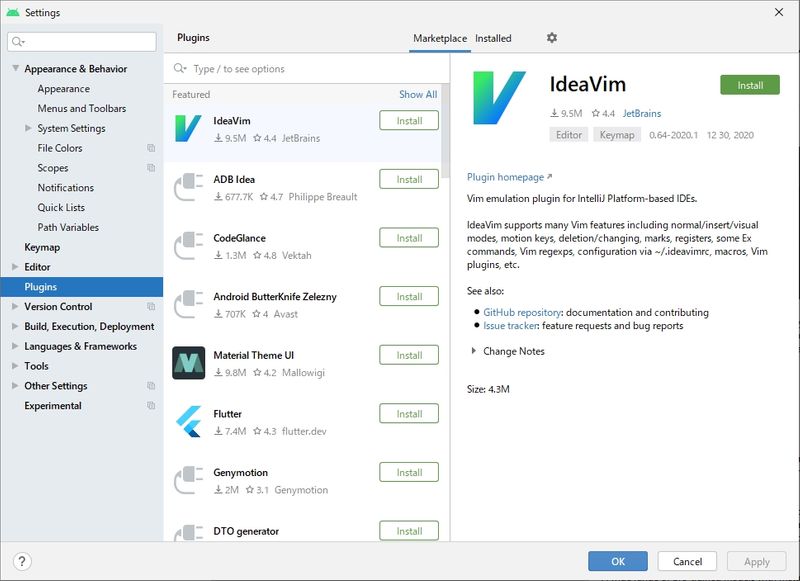Click Show All featured plugins
Image resolution: width=800 pixels, height=581 pixels.
(418, 94)
